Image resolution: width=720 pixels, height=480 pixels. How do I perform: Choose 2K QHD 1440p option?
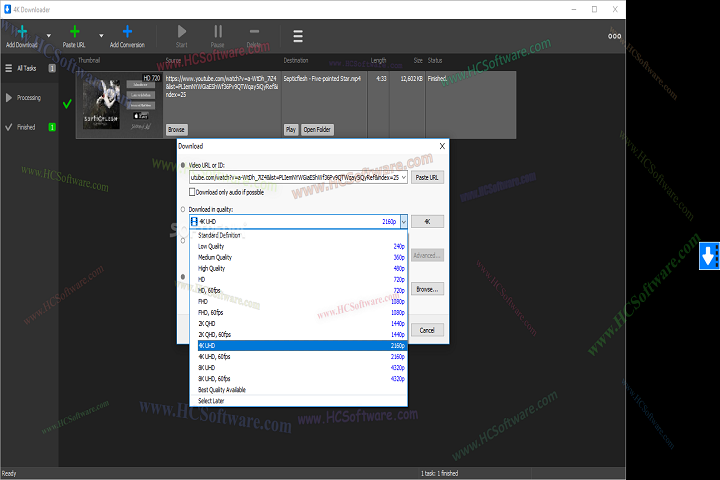coord(298,323)
